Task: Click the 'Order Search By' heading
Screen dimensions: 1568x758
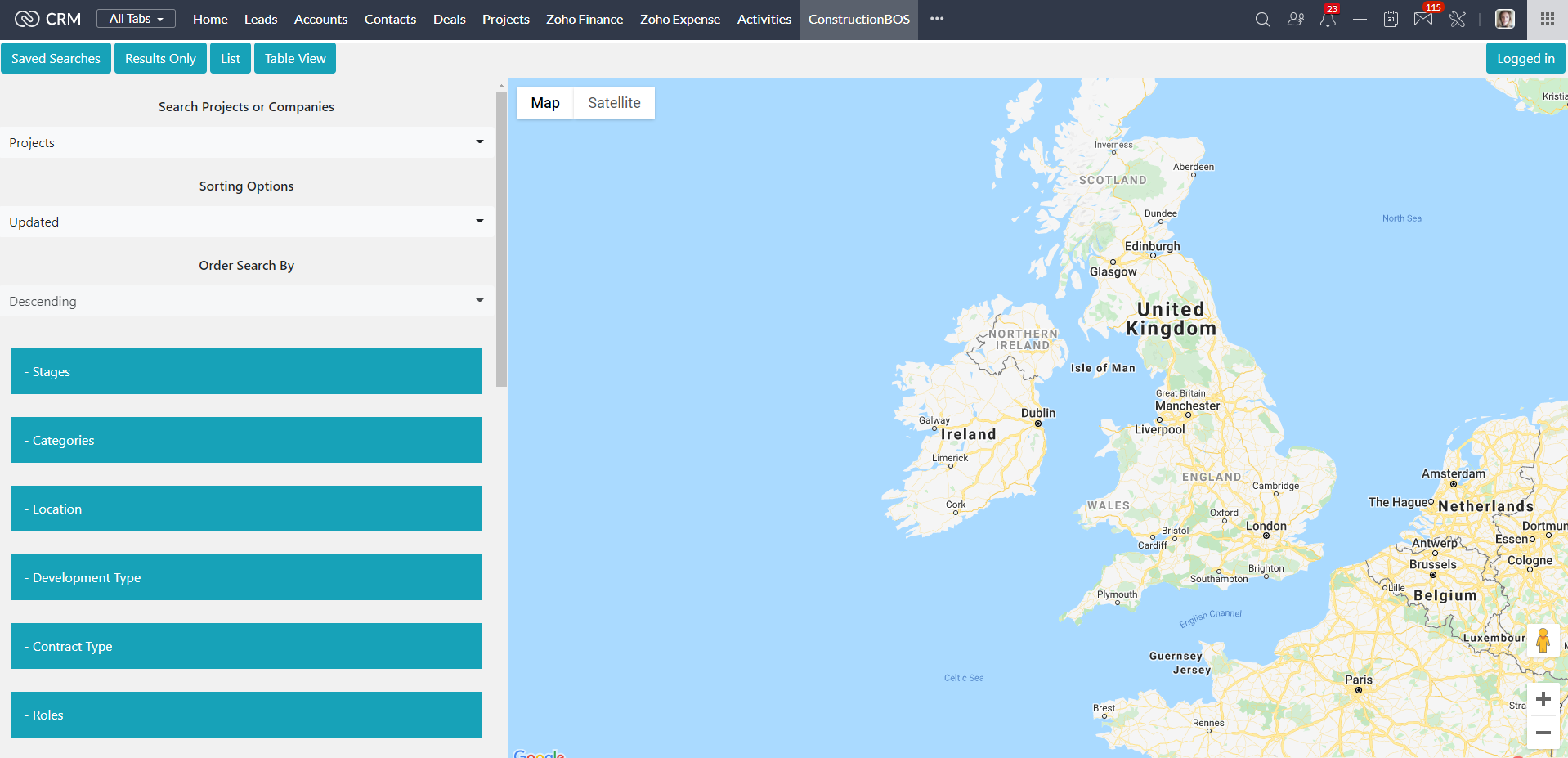Action: (246, 265)
